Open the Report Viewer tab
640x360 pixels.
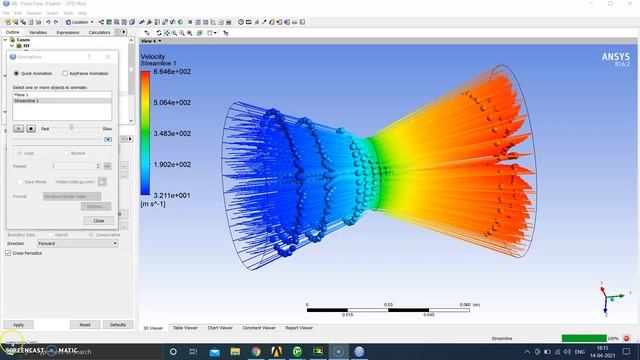[299, 328]
